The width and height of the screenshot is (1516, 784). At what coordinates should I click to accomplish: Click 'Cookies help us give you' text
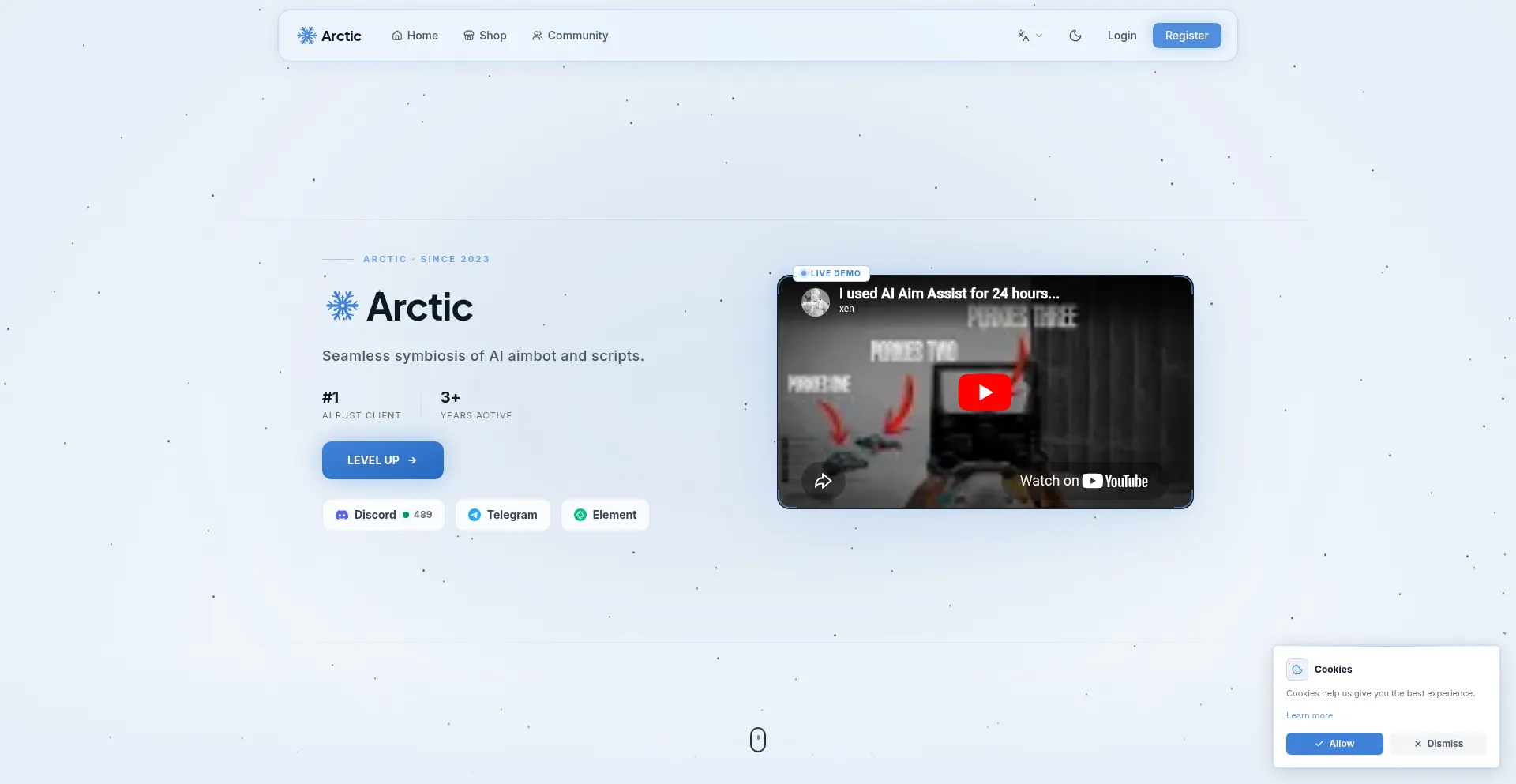[x=1380, y=693]
